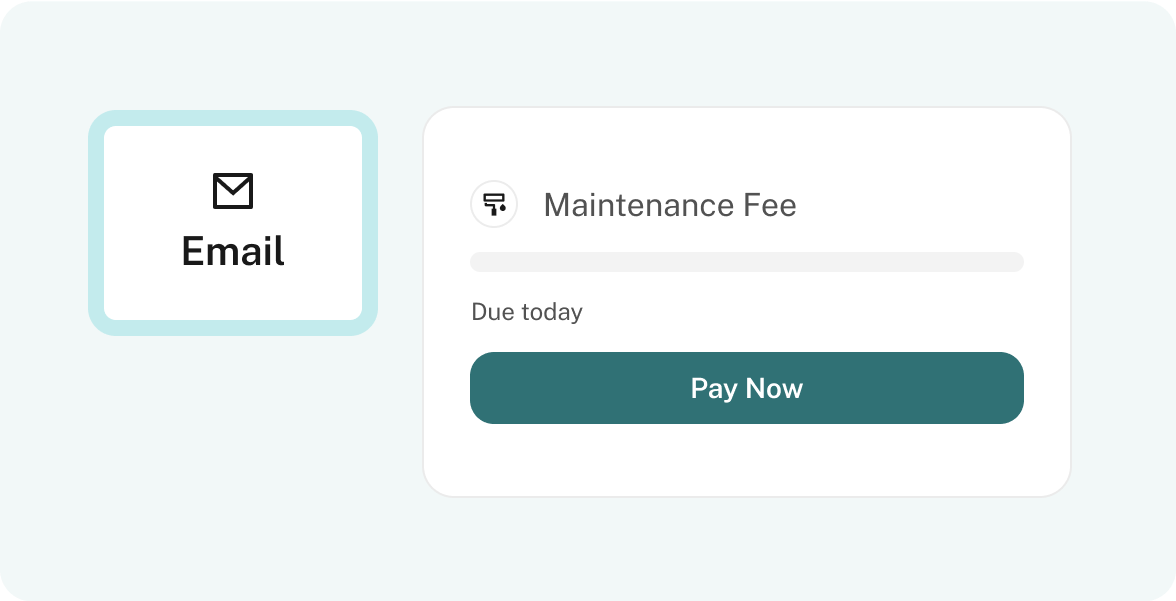Click the gray progress bar
This screenshot has height=601, width=1176.
tap(746, 262)
